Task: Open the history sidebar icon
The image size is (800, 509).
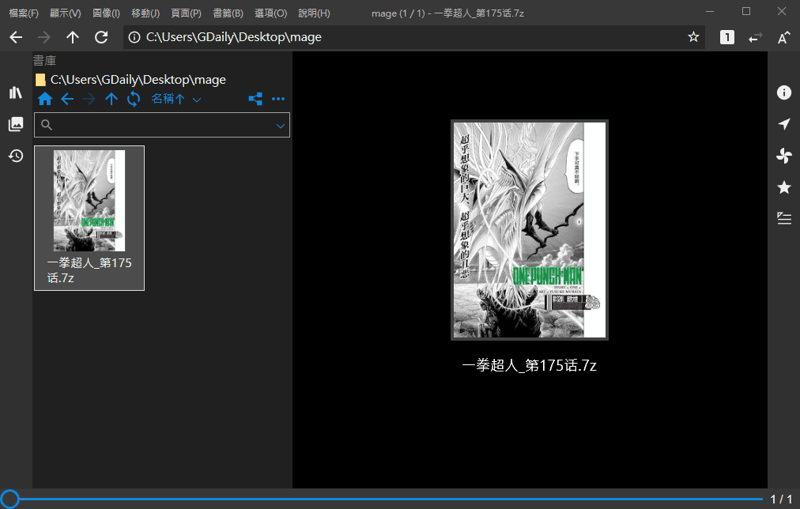Action: [16, 156]
